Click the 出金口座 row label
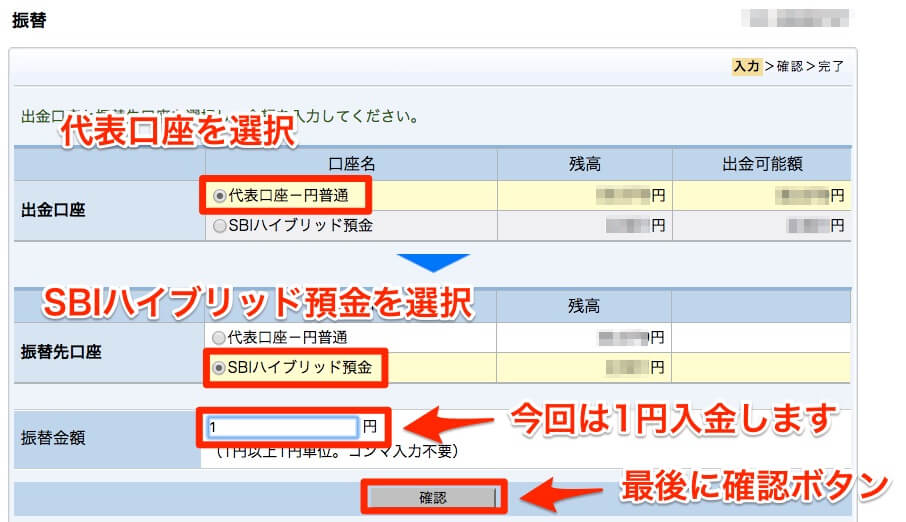The width and height of the screenshot is (906, 522). pyautogui.click(x=53, y=210)
